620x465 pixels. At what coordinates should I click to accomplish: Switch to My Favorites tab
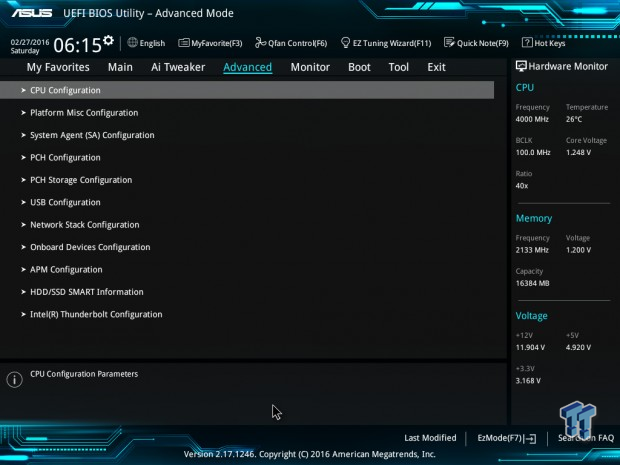(58, 67)
